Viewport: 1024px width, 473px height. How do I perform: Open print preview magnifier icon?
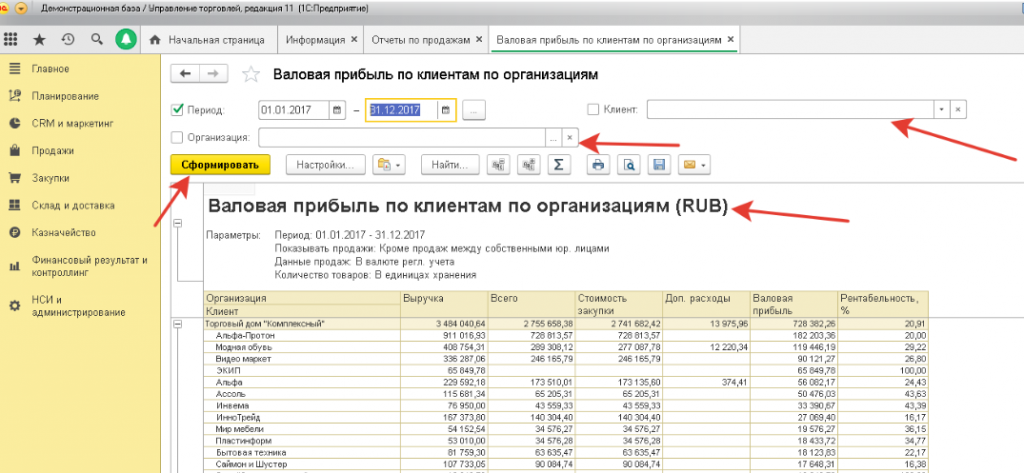click(628, 165)
